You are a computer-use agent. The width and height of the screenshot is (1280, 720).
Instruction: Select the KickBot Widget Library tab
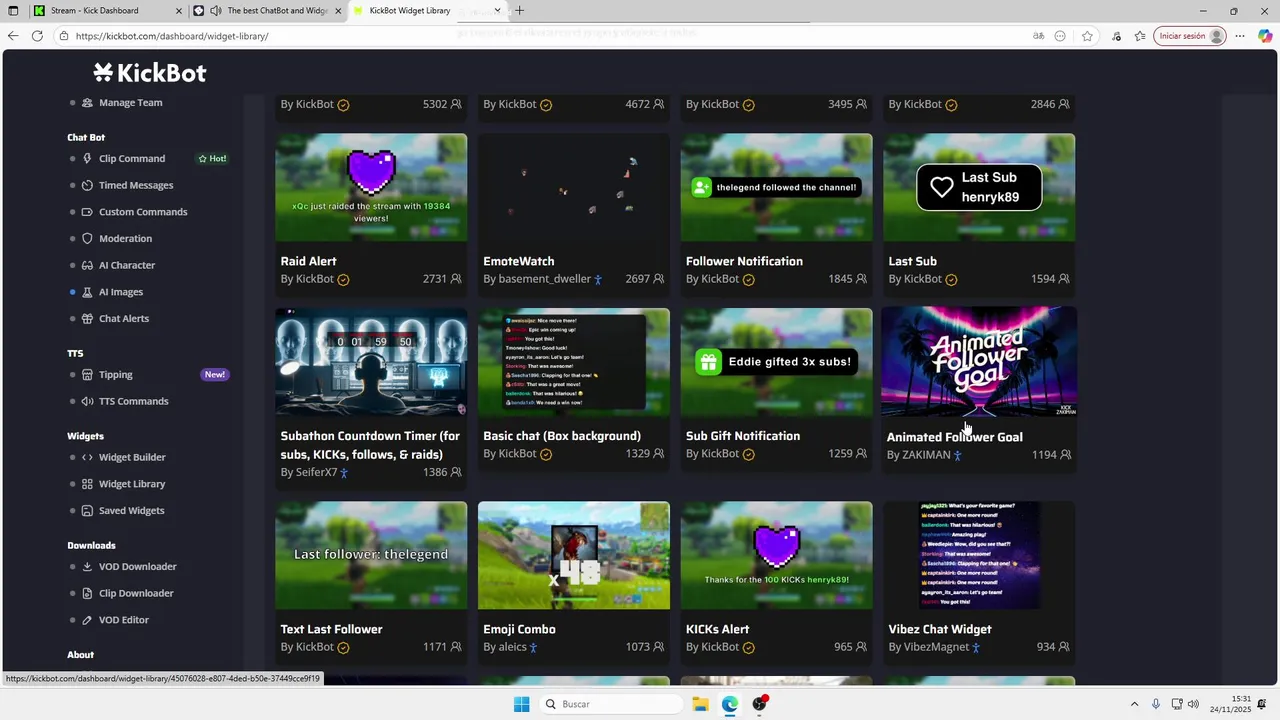pyautogui.click(x=427, y=11)
